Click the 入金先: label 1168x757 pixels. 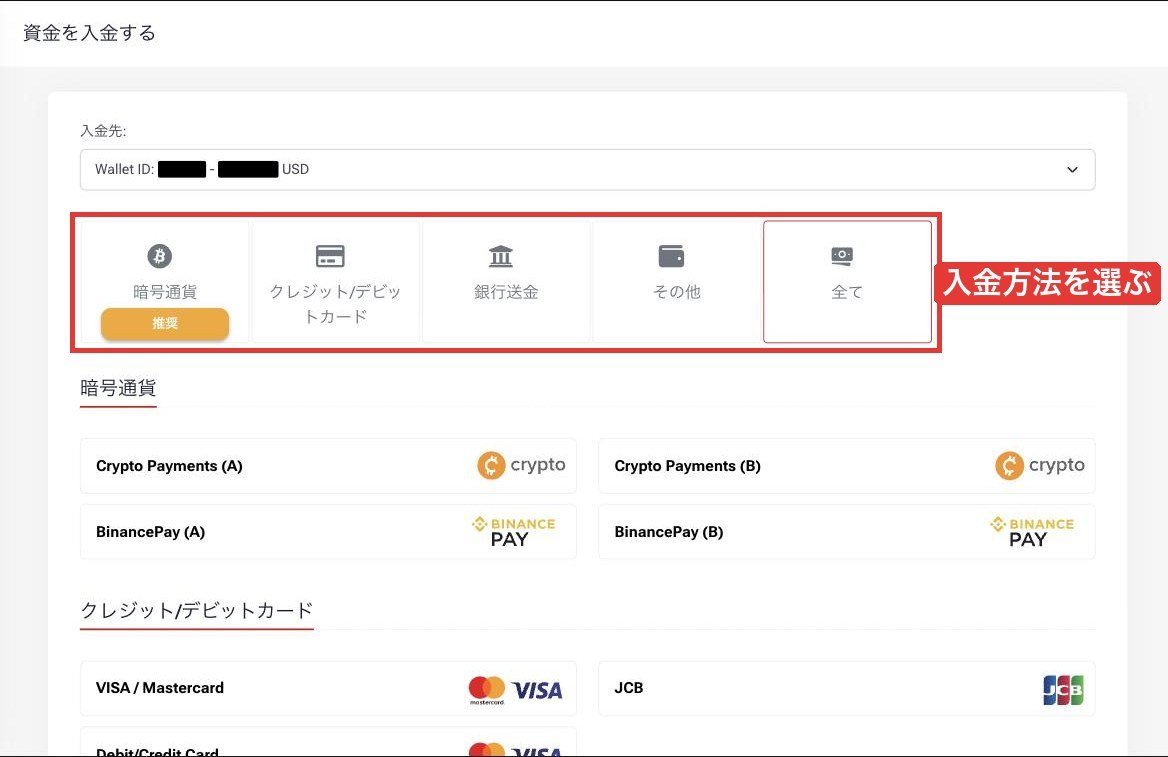tap(104, 131)
